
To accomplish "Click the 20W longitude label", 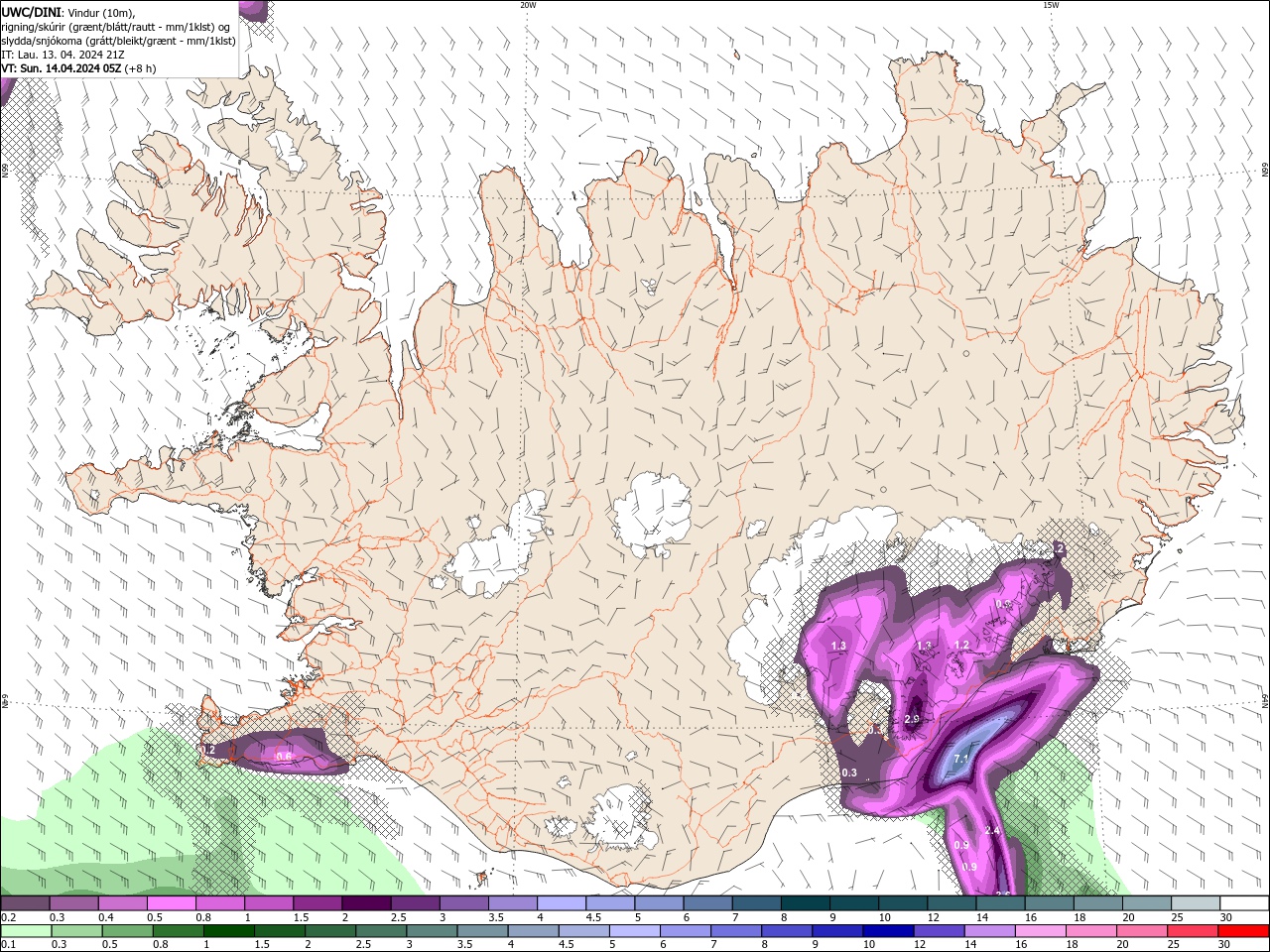I will [528, 5].
